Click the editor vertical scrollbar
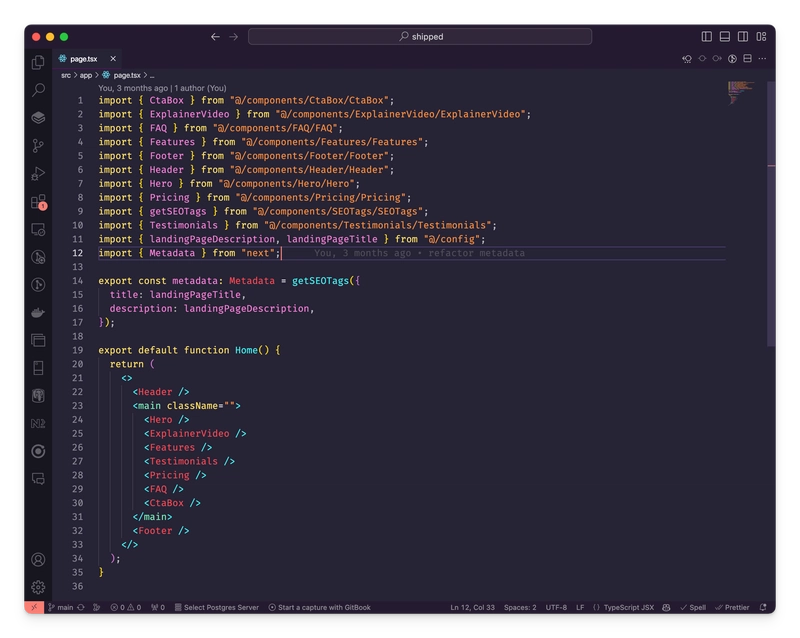Screen dimensions: 800x638 (x=771, y=214)
